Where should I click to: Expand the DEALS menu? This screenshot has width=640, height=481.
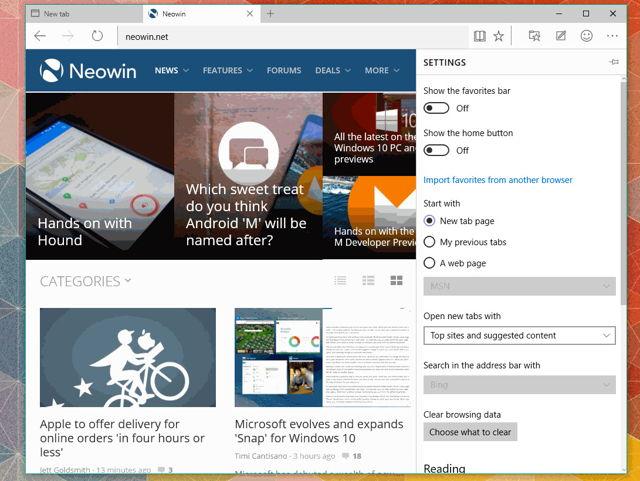tap(333, 70)
